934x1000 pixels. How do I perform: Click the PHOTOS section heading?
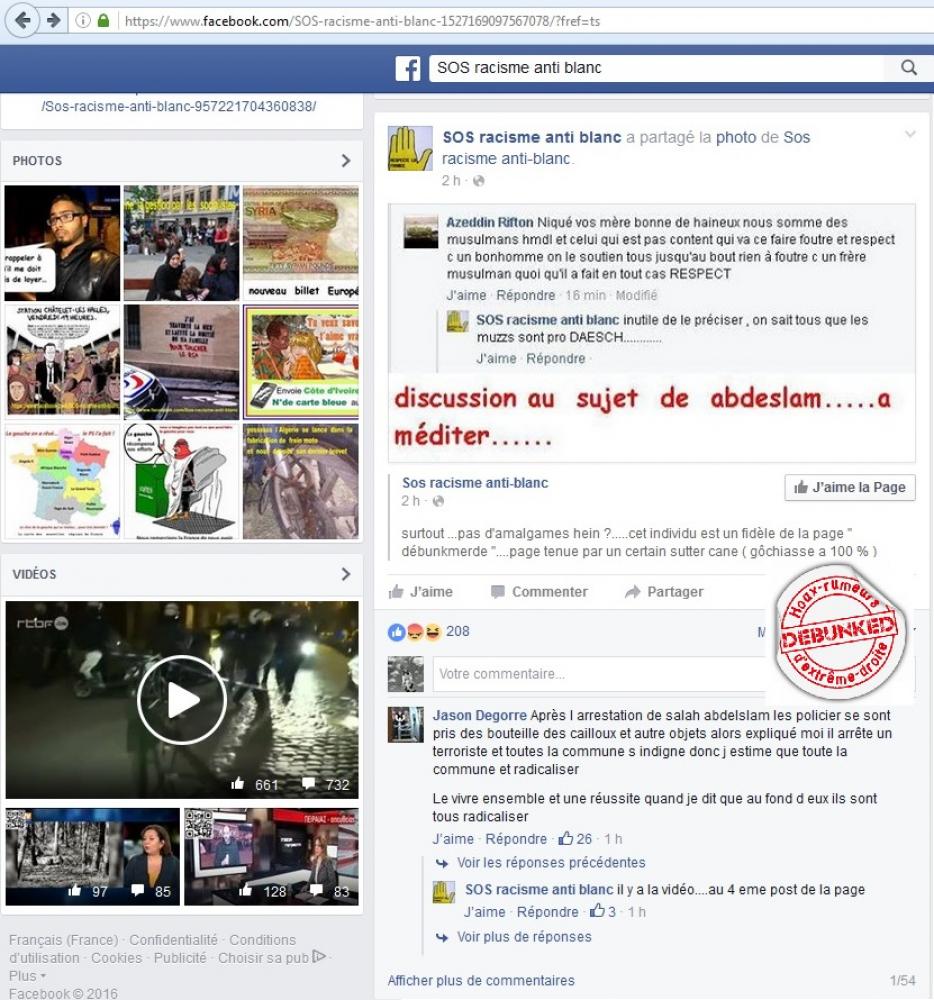[x=38, y=161]
